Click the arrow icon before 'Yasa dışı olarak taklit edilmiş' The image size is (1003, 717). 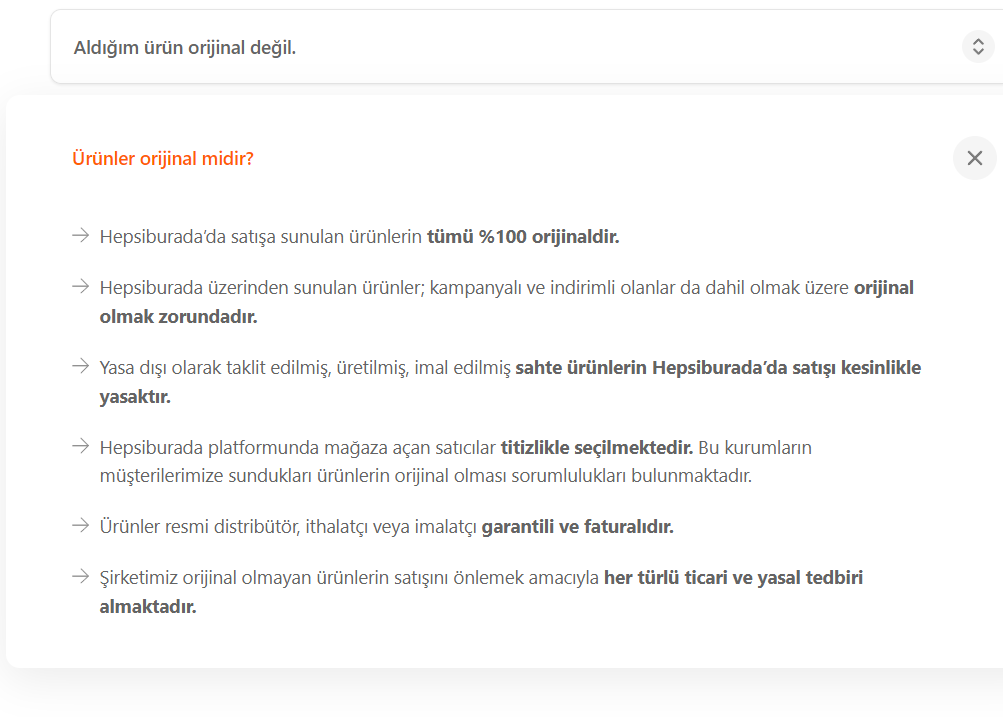click(x=81, y=366)
